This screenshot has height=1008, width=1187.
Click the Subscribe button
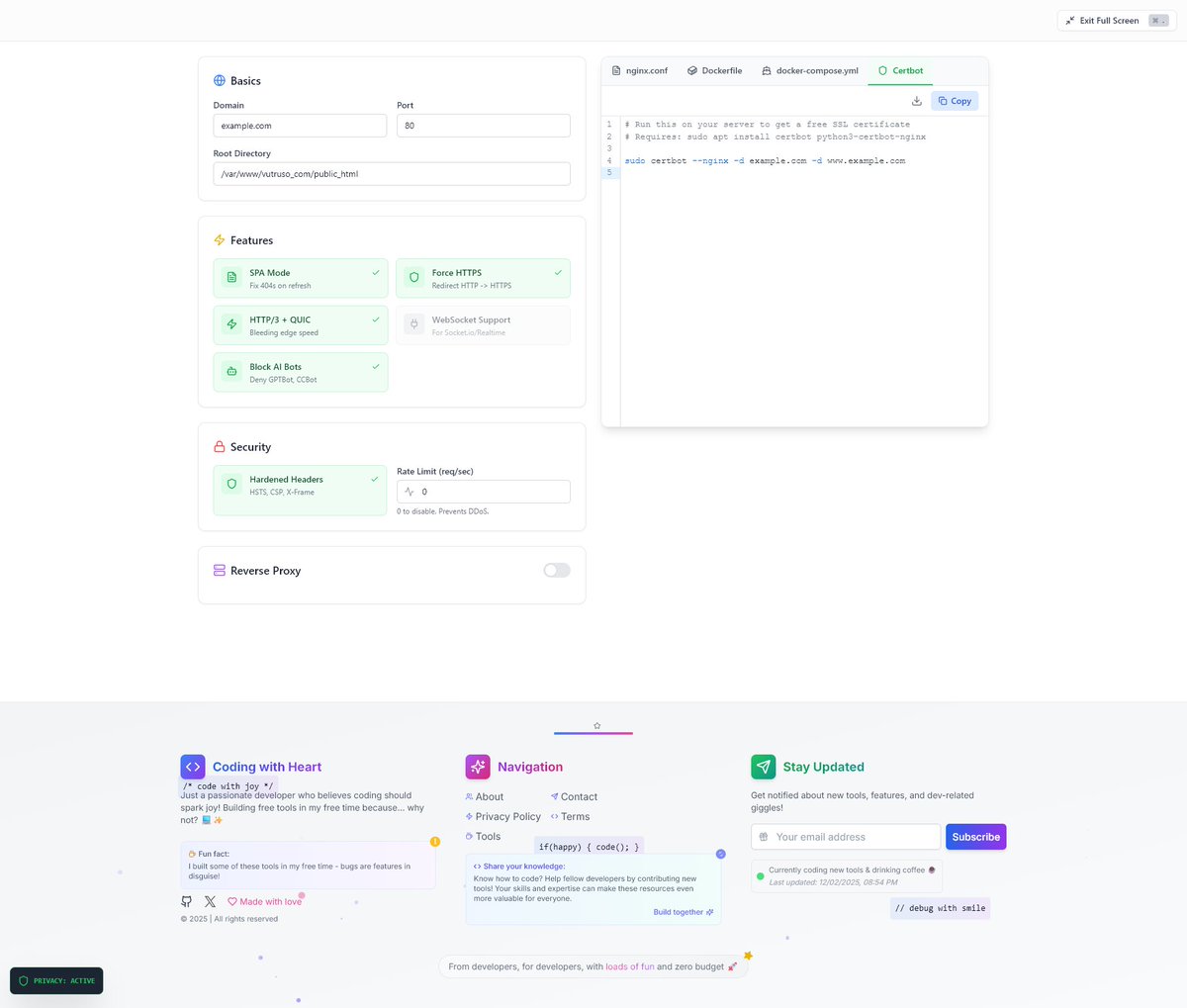pos(975,837)
